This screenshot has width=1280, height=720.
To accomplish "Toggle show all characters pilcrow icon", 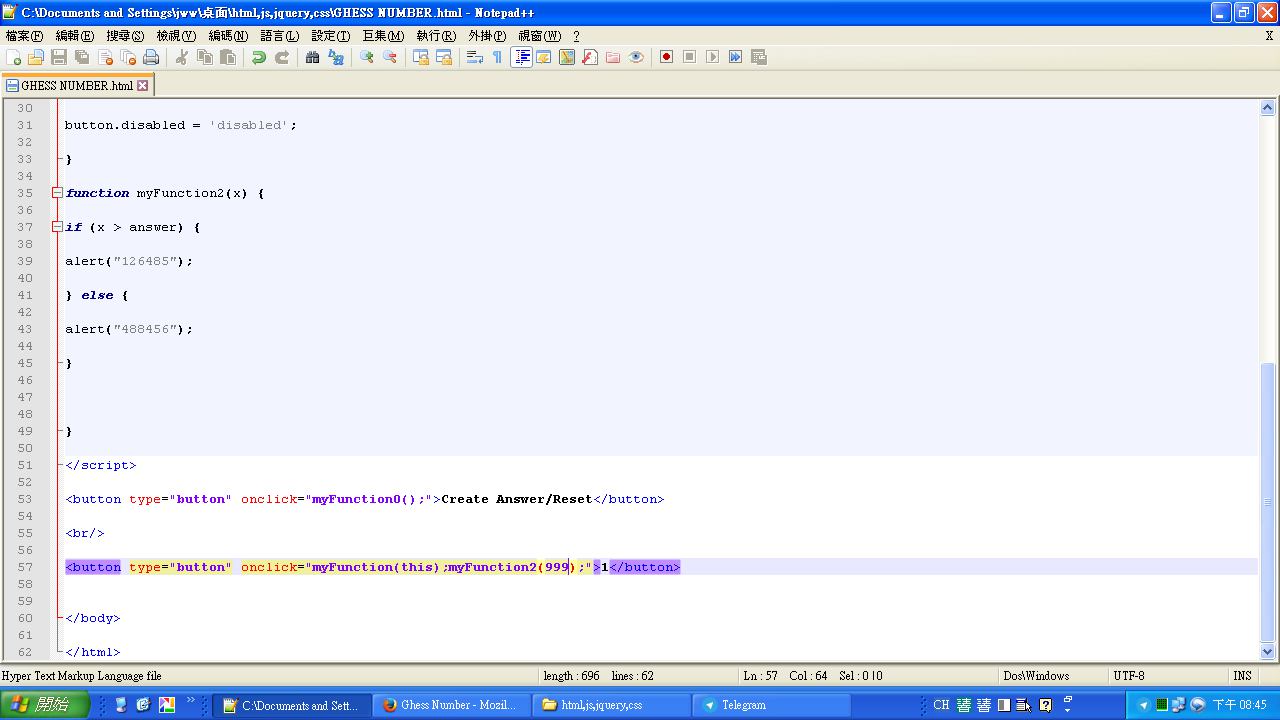I will (x=498, y=57).
